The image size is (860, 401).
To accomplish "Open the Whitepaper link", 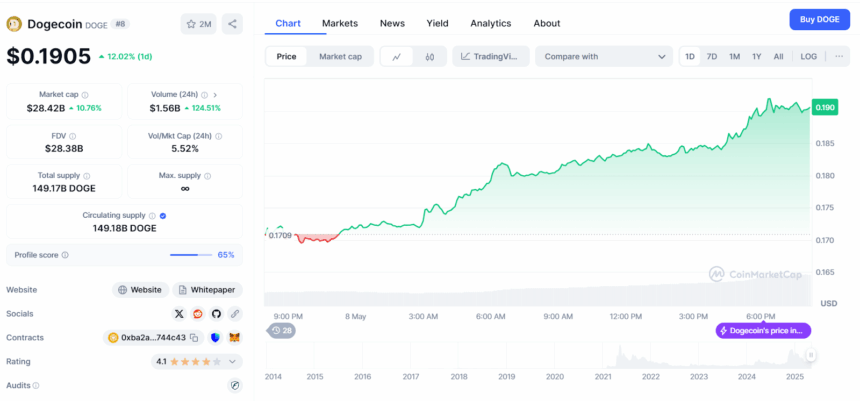I will (x=208, y=290).
